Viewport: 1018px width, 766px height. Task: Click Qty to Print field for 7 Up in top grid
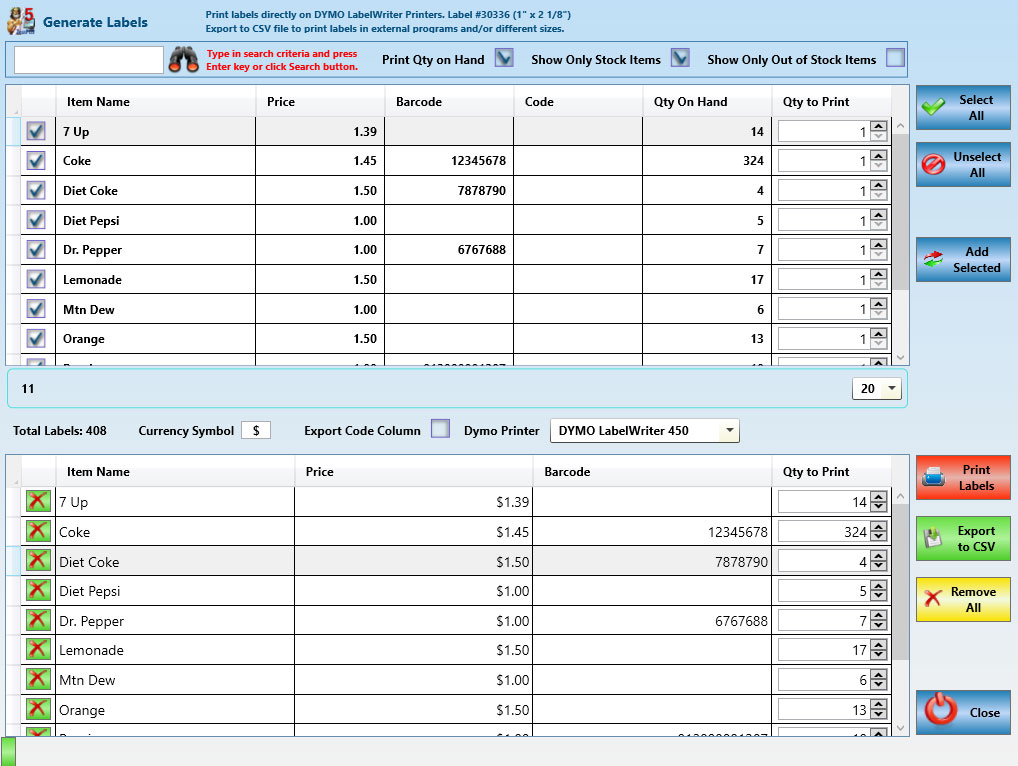[x=823, y=131]
